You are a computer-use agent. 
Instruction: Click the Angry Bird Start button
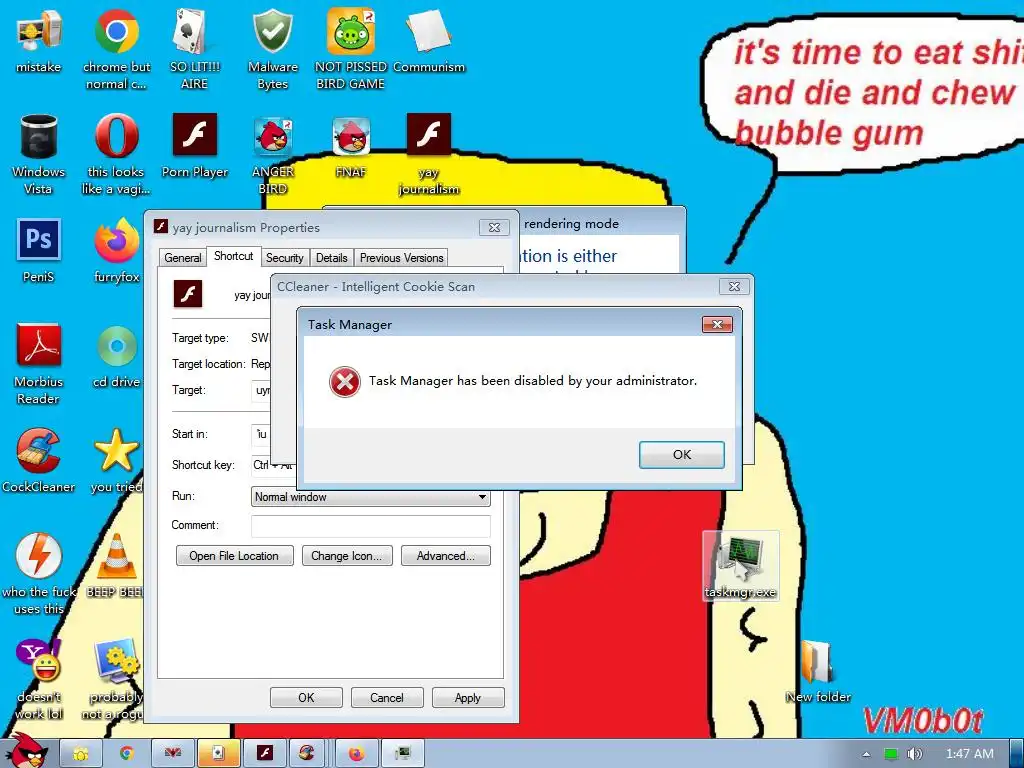click(x=26, y=751)
